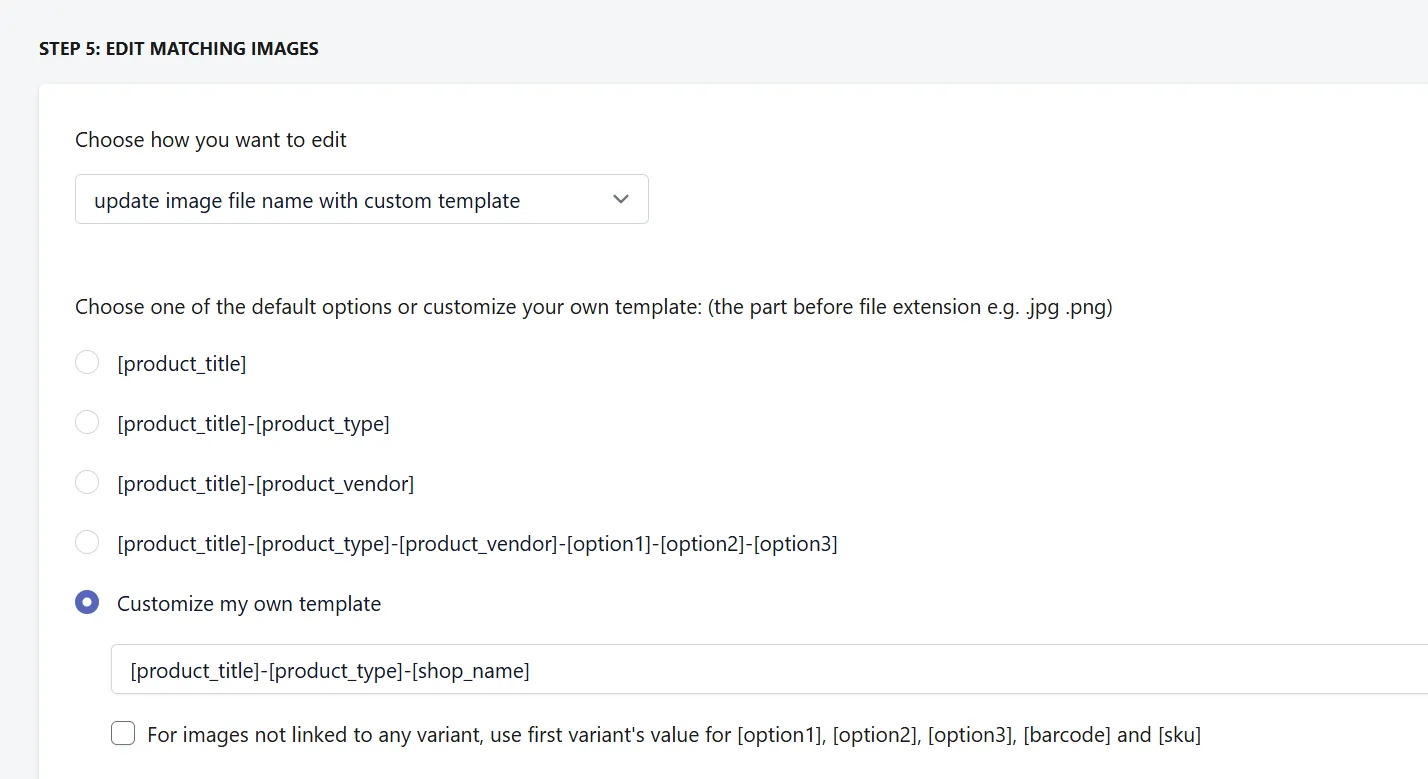Click the long vendor-options template label text

477,544
